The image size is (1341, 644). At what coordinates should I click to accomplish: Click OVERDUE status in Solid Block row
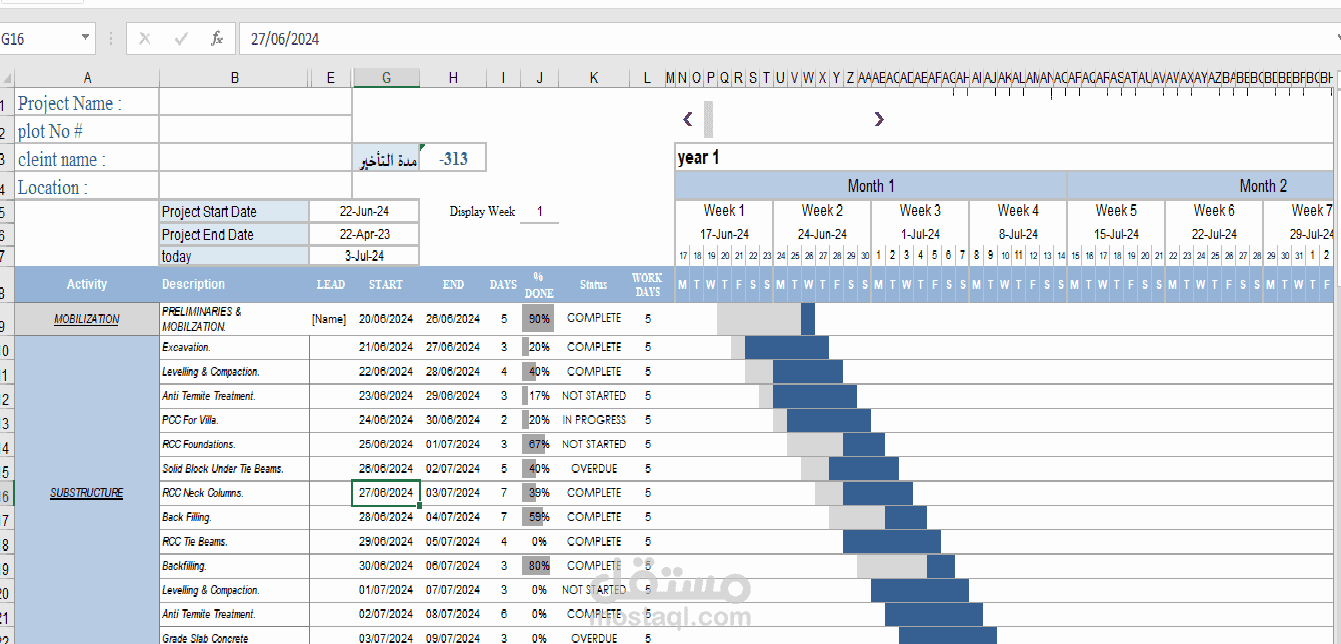[593, 468]
